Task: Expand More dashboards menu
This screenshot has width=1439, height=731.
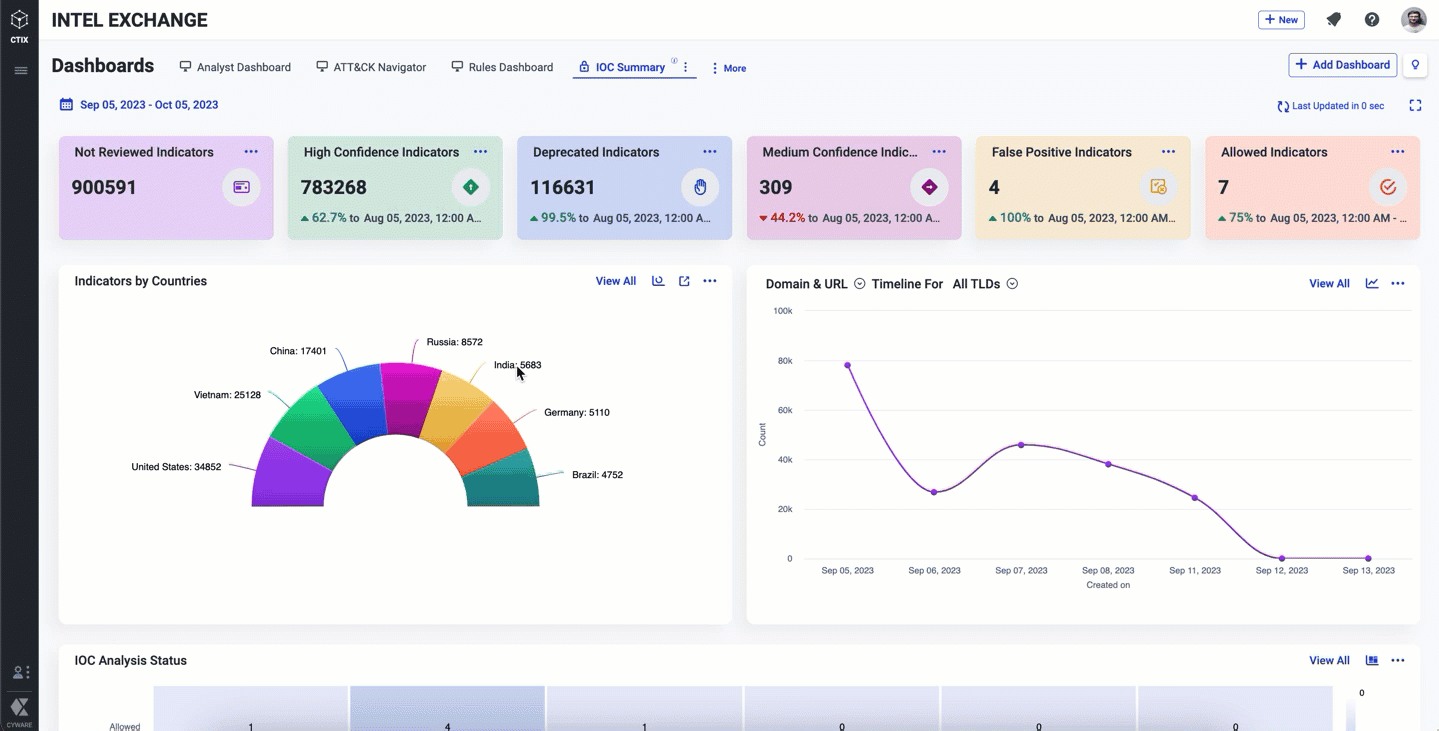Action: pos(729,68)
